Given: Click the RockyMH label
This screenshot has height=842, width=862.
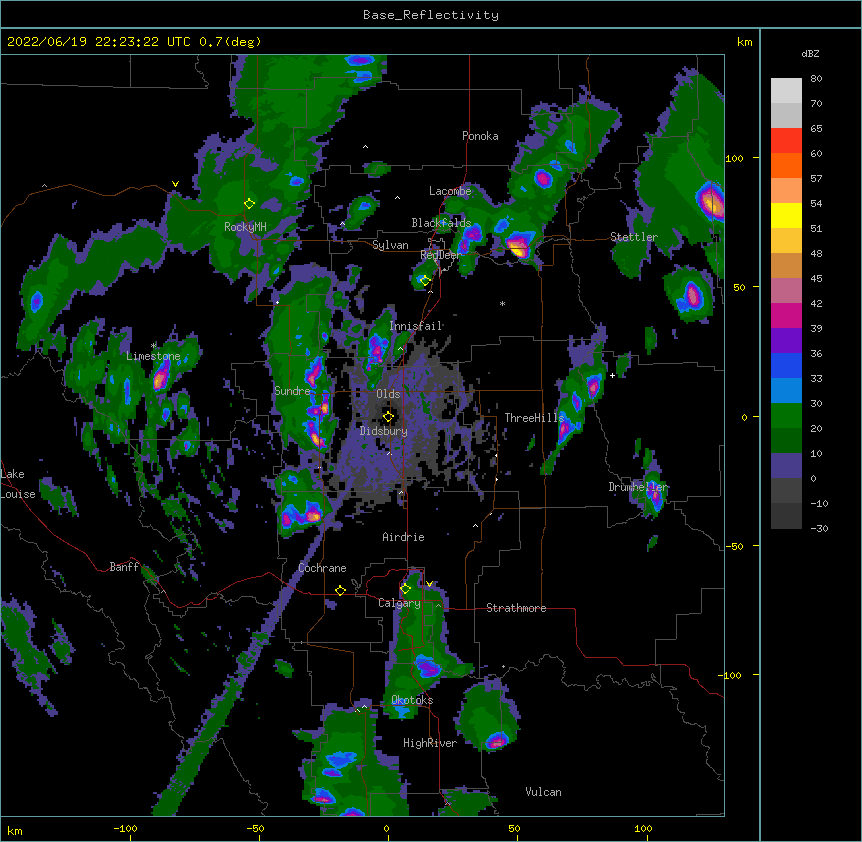Looking at the screenshot, I should coord(245,227).
